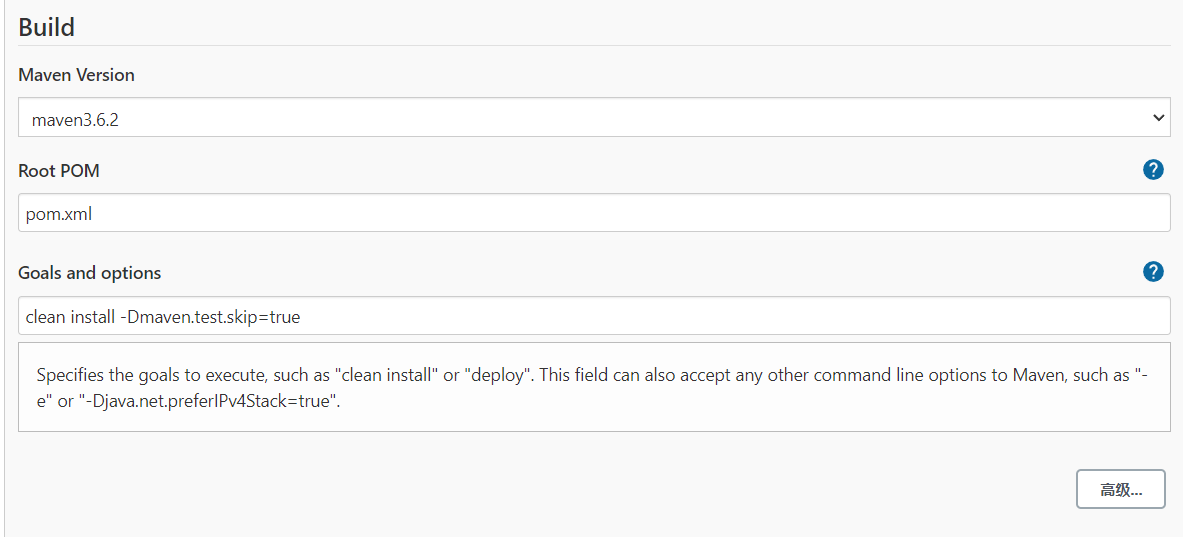Click the pom.xml text in field

coord(59,213)
